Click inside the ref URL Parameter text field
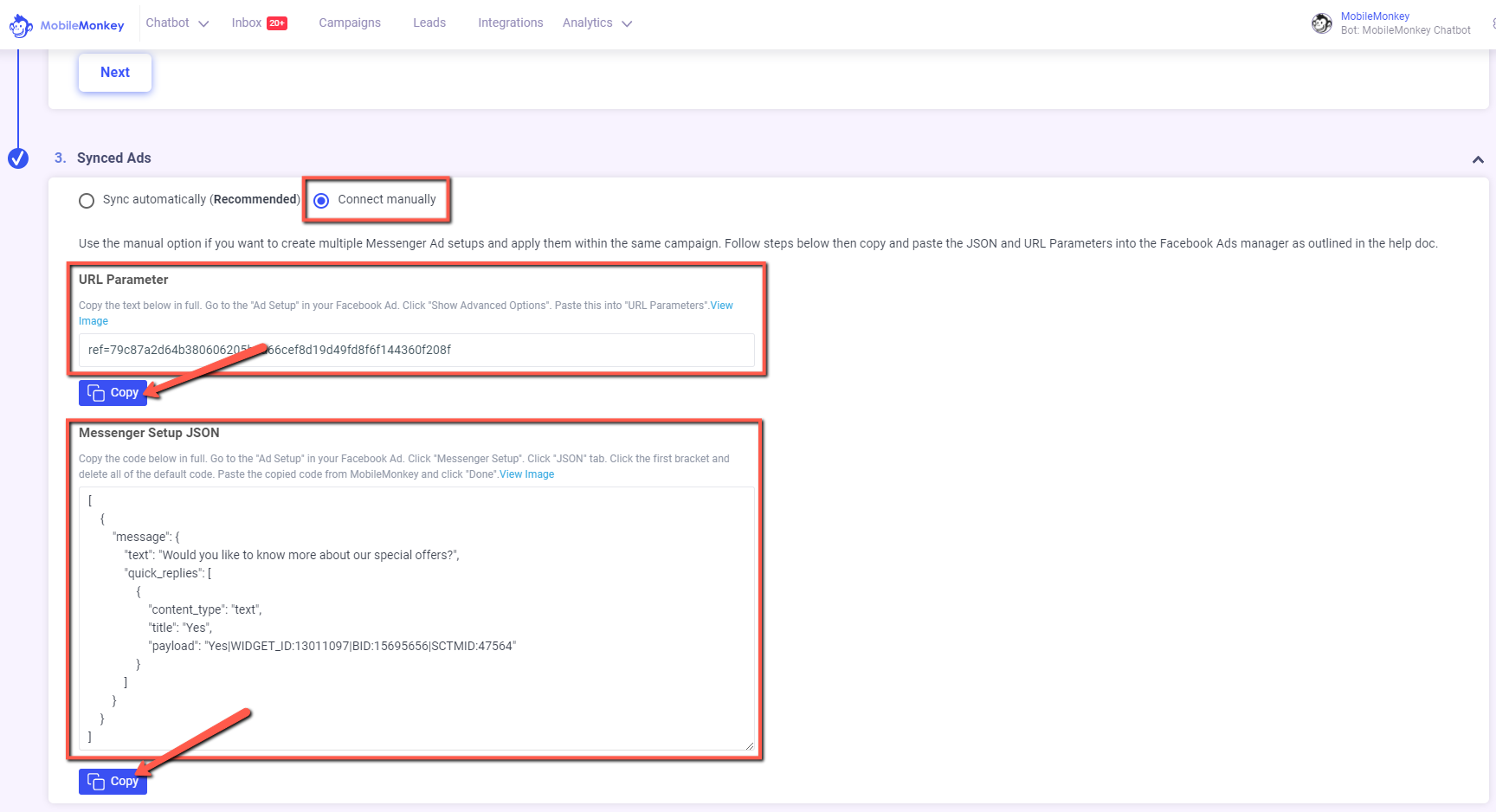Screen dimensions: 1496x812 point(416,351)
